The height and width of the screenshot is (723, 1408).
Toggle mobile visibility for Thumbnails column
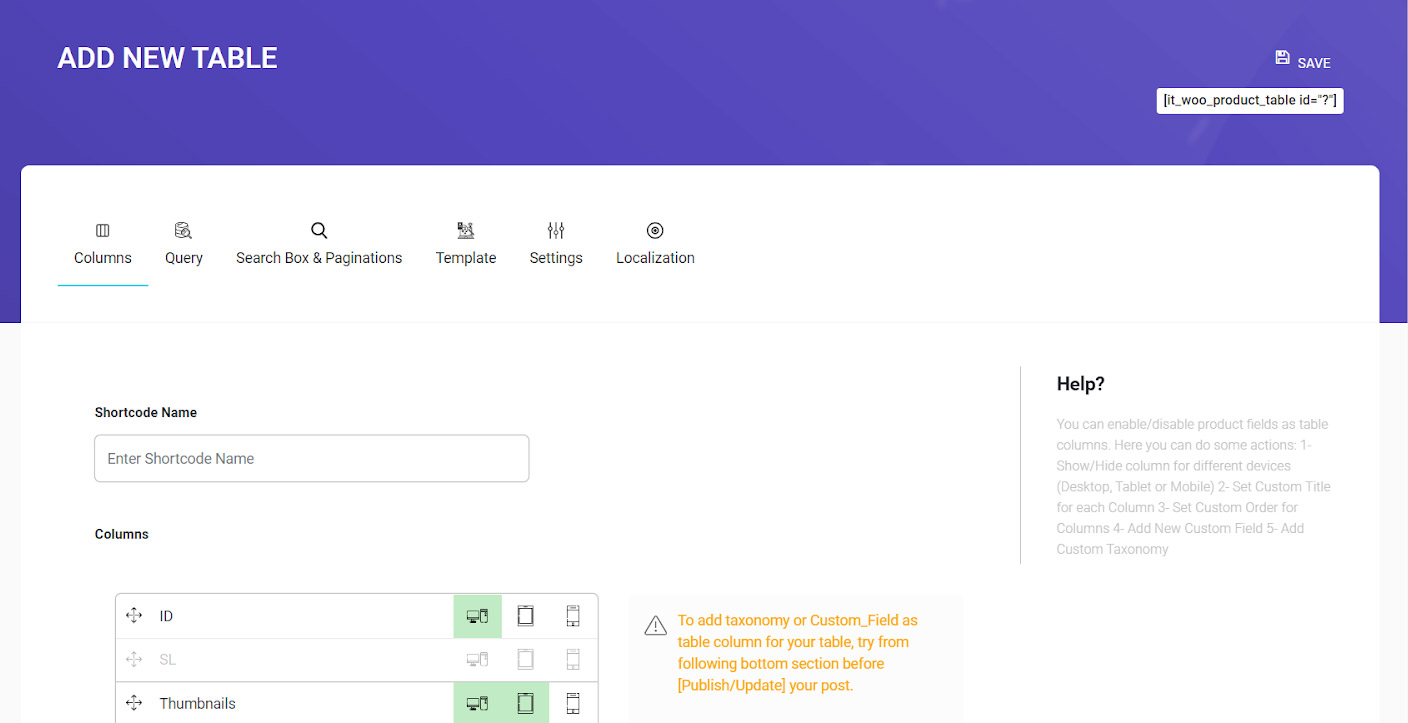573,703
